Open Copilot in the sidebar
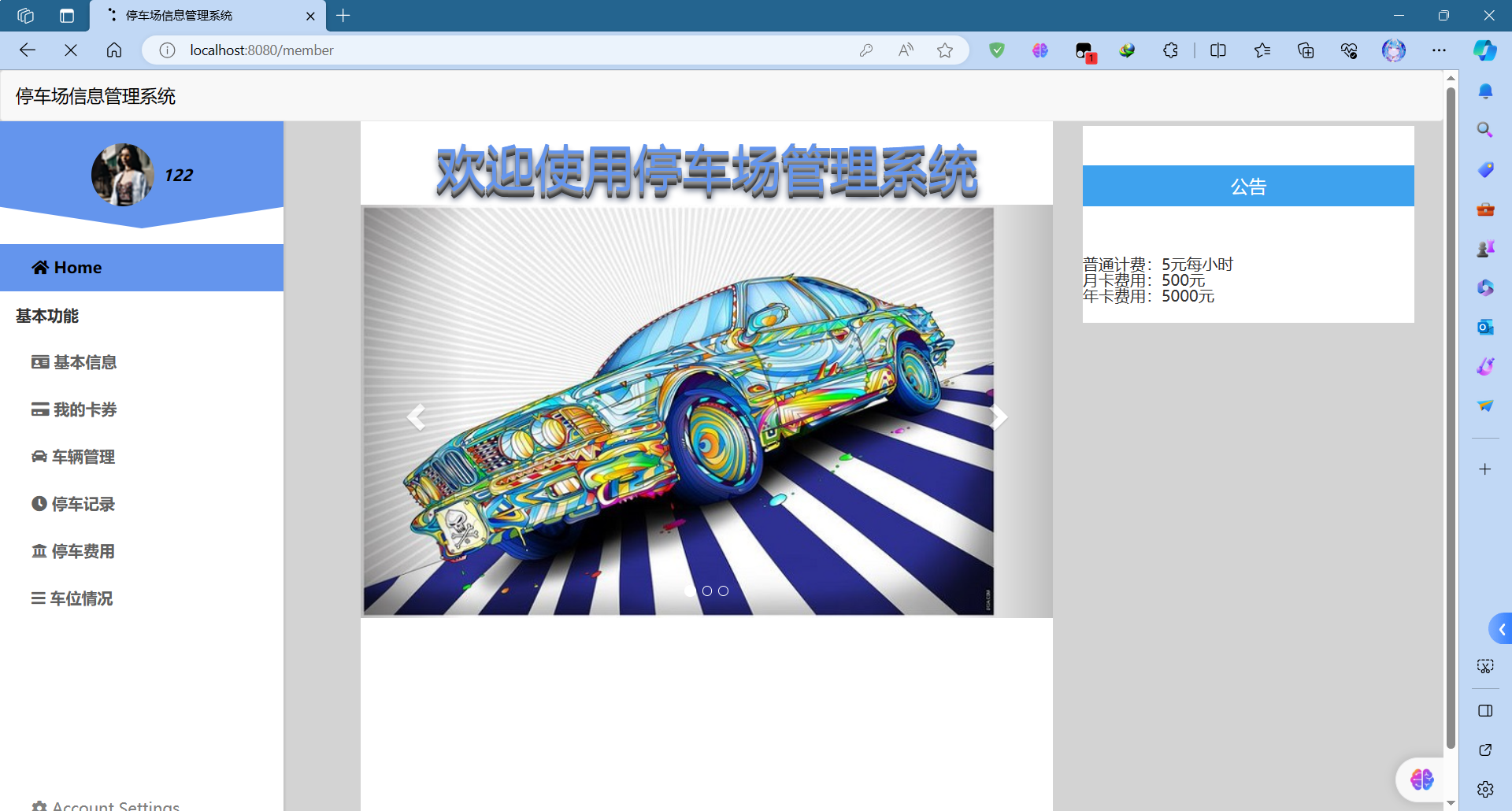 pos(1485,50)
